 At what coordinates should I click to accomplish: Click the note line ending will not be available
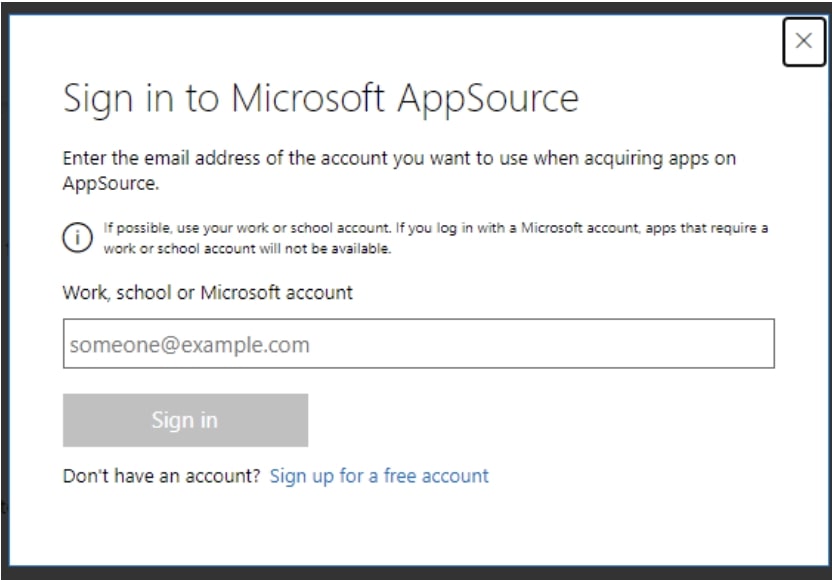tap(247, 249)
